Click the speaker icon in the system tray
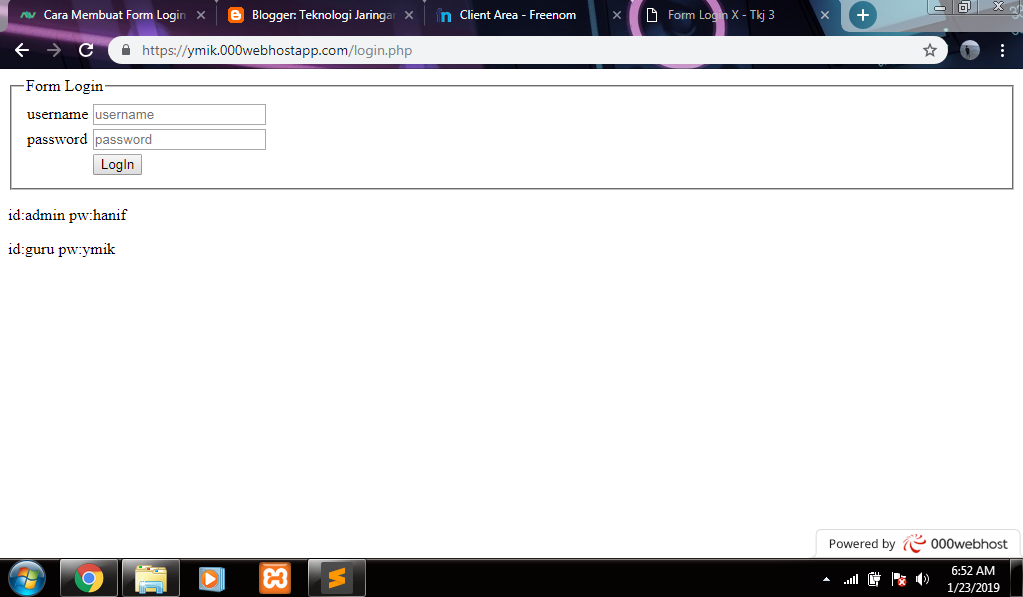1023x597 pixels. click(922, 578)
